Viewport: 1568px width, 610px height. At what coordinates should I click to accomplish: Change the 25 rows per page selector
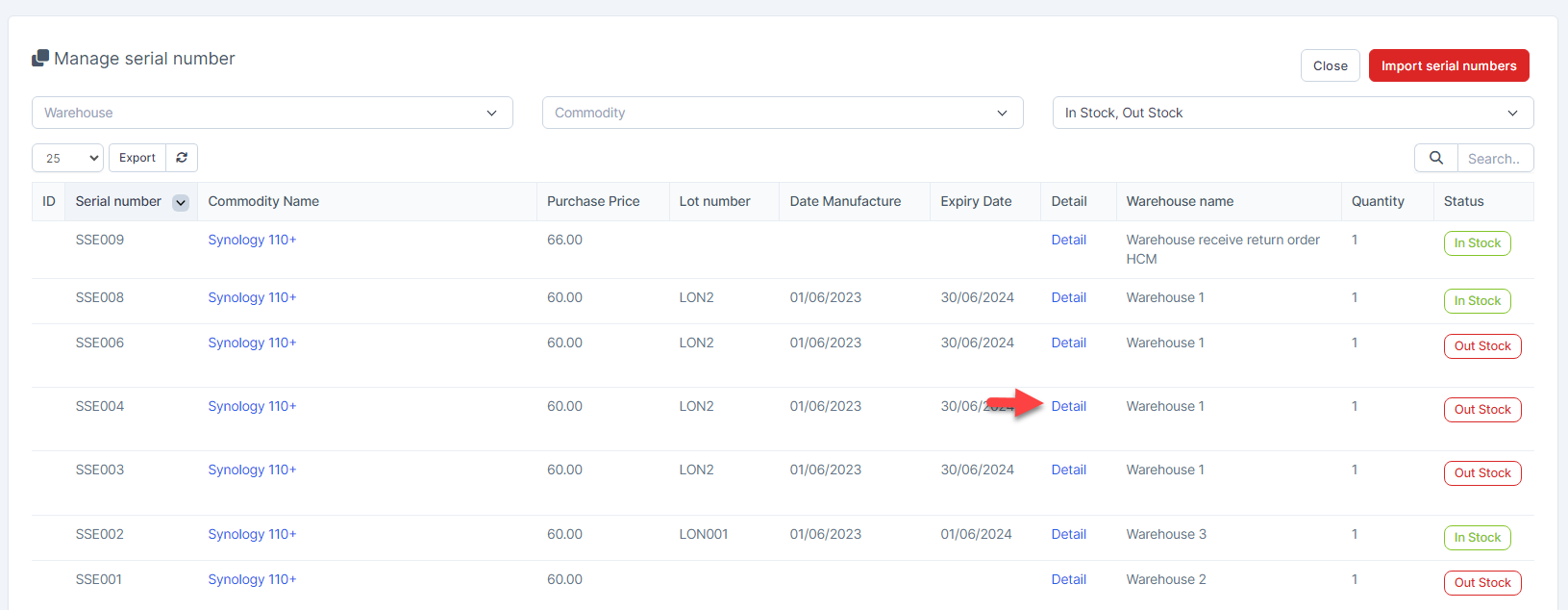pyautogui.click(x=67, y=158)
